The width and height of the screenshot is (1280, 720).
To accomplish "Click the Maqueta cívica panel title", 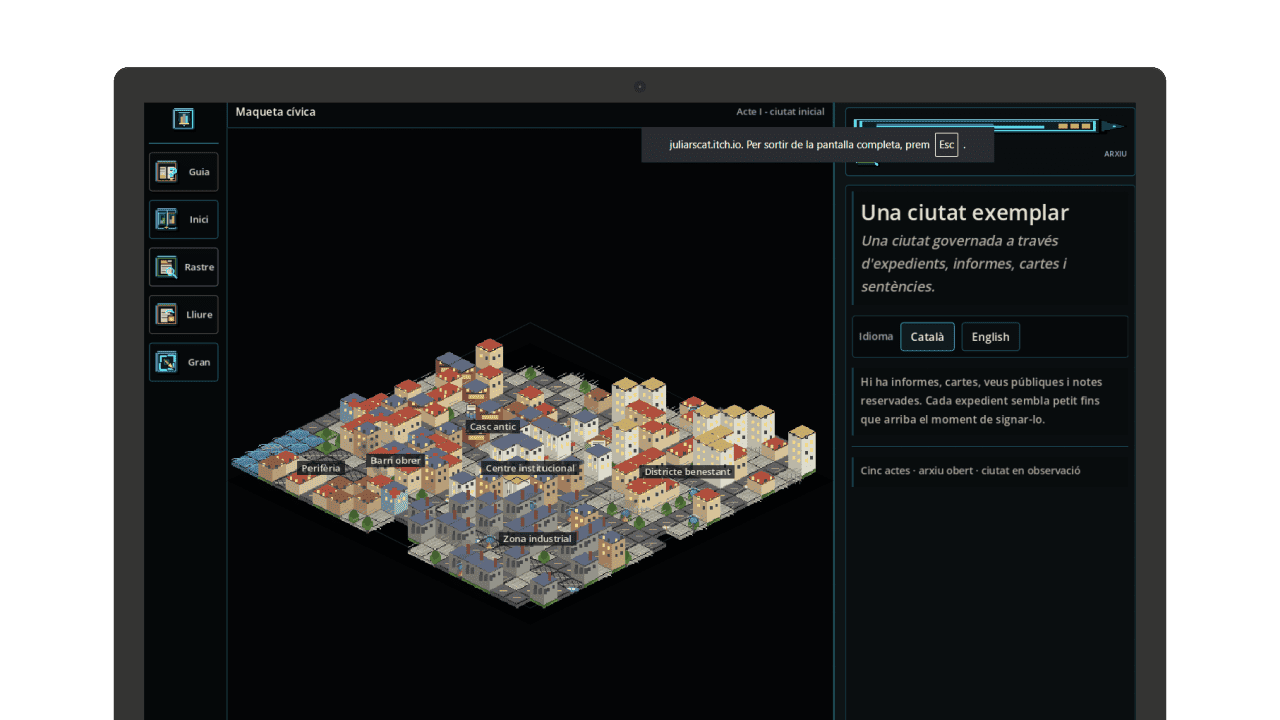I will pos(275,112).
